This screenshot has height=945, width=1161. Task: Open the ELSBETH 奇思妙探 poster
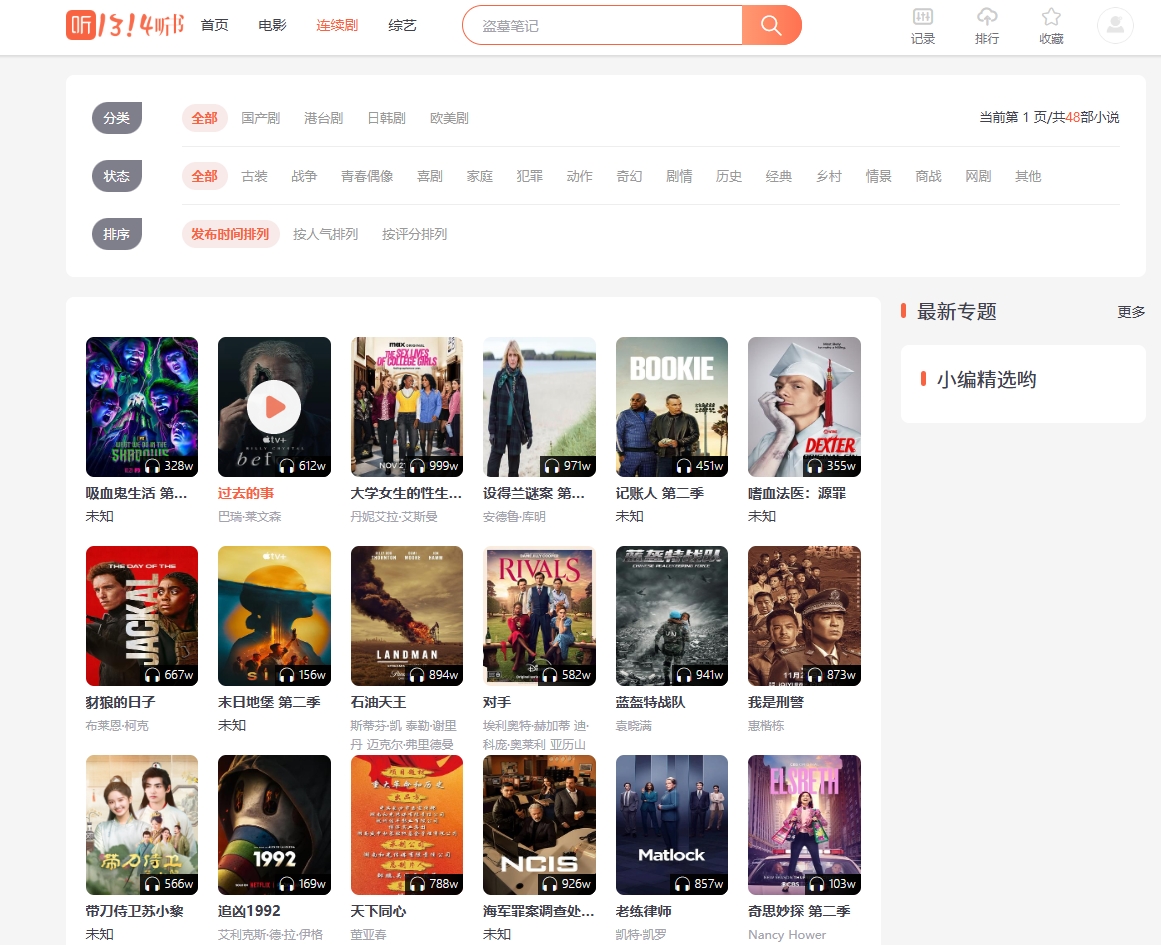(804, 824)
